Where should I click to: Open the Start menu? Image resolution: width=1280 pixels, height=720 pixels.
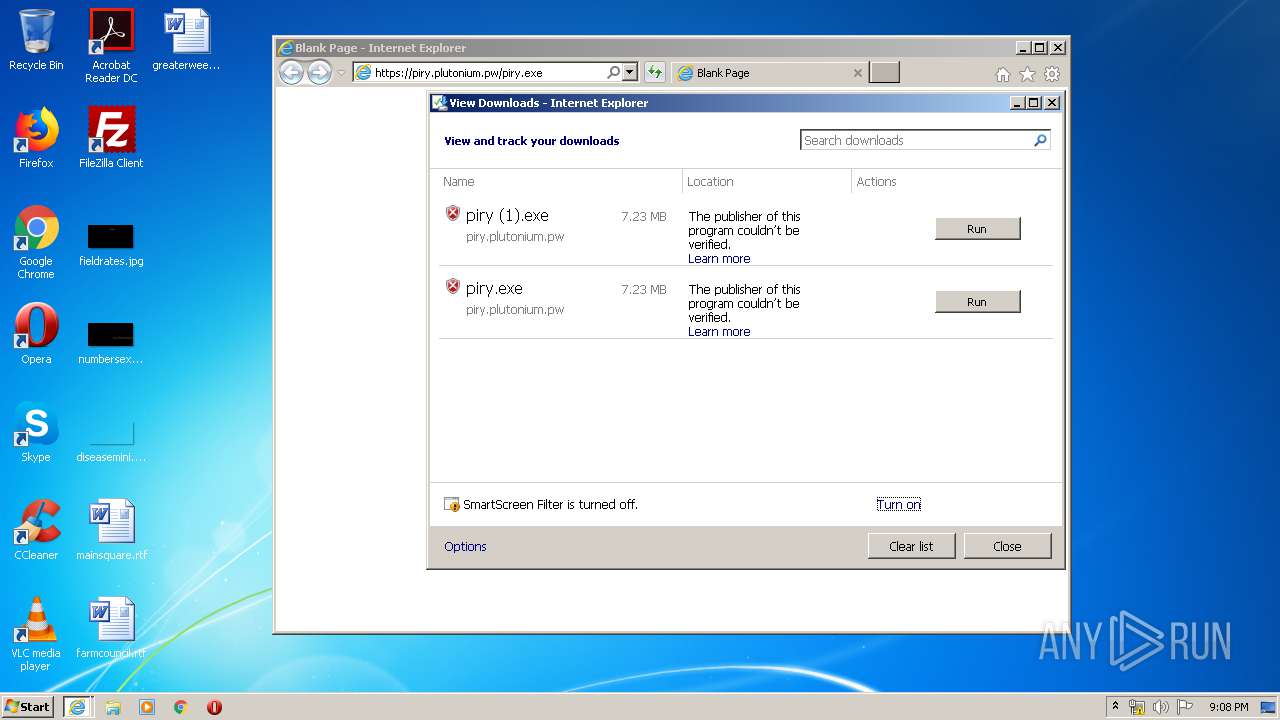tap(28, 707)
